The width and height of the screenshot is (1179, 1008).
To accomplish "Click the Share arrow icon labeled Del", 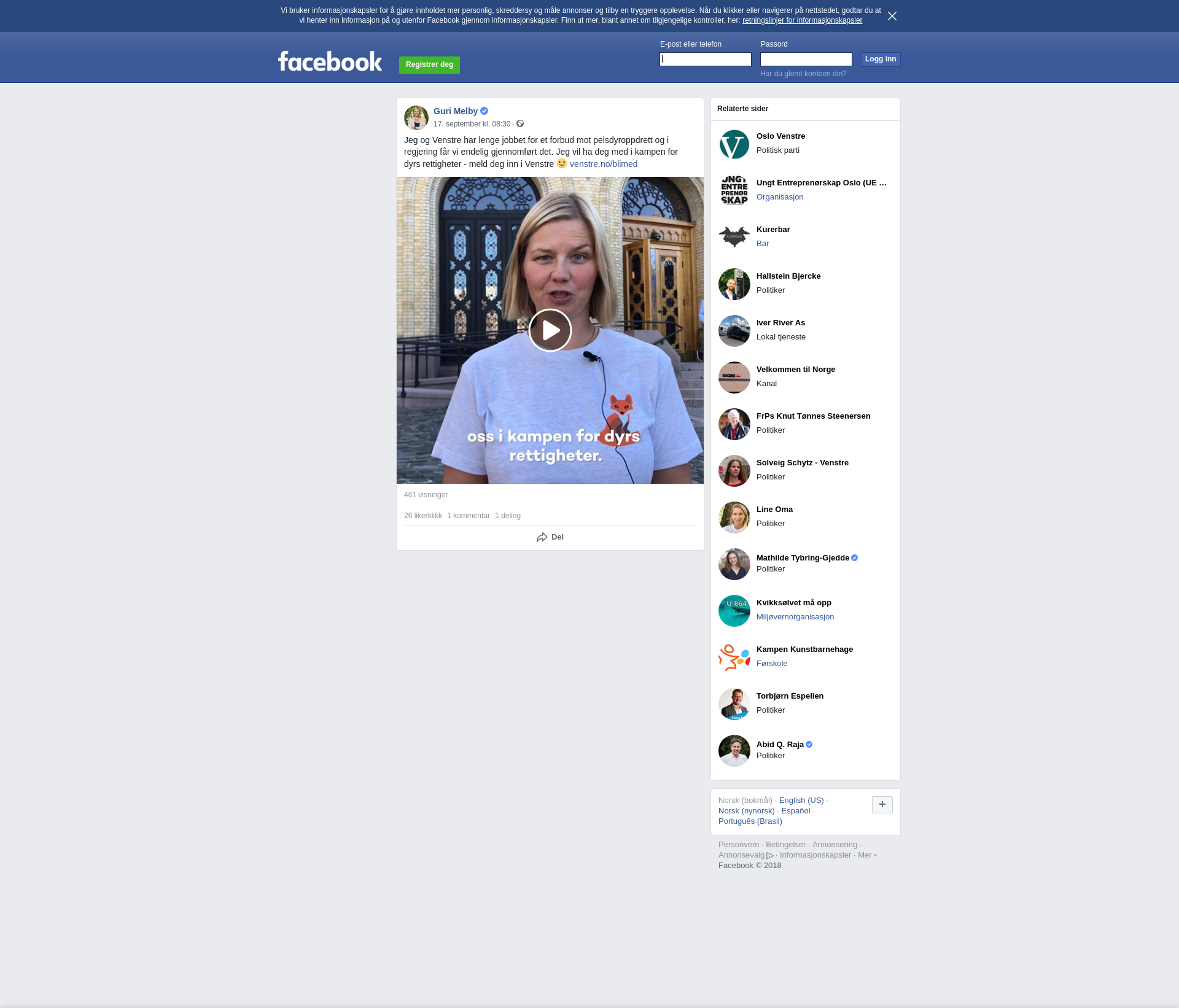I will coord(542,537).
